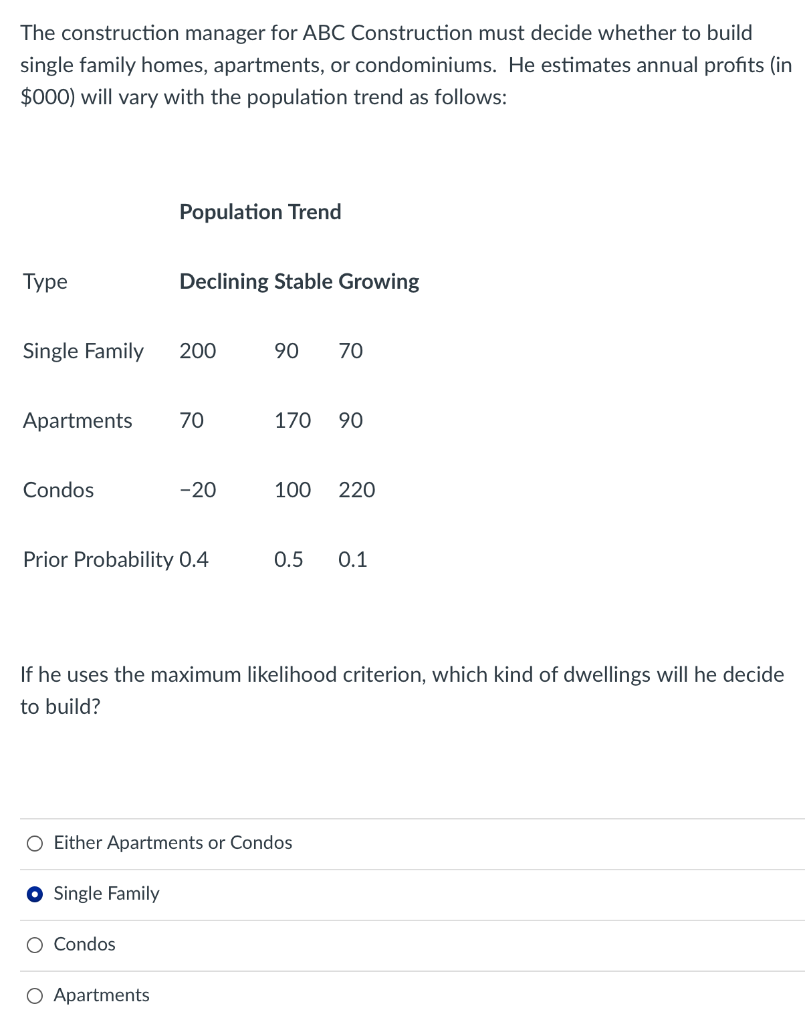The width and height of the screenshot is (805, 1024).
Task: Click the prior probability value 0.1
Action: coord(353,560)
